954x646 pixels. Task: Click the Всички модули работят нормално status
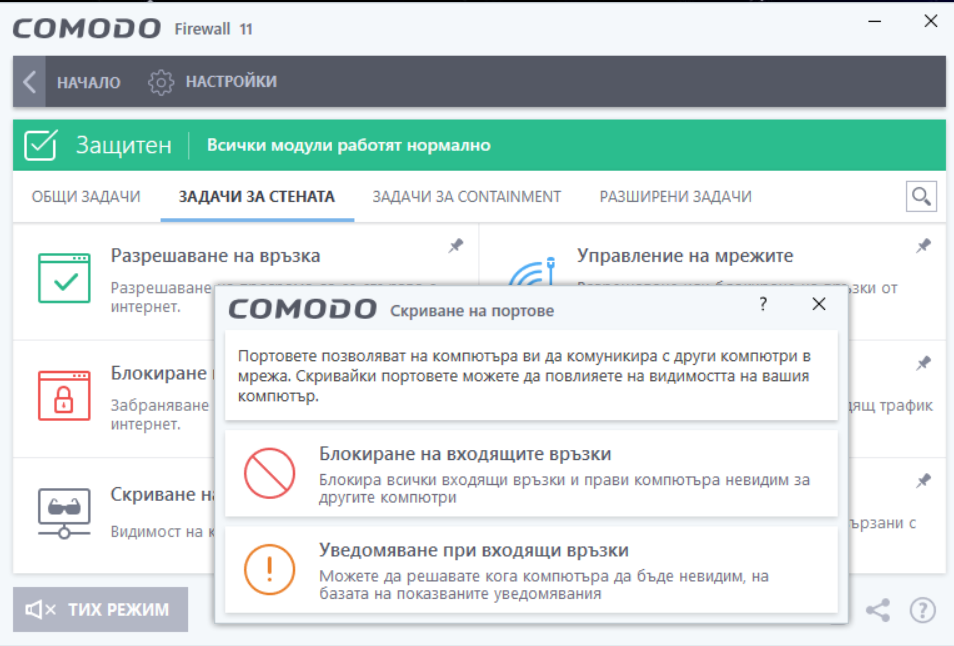349,145
